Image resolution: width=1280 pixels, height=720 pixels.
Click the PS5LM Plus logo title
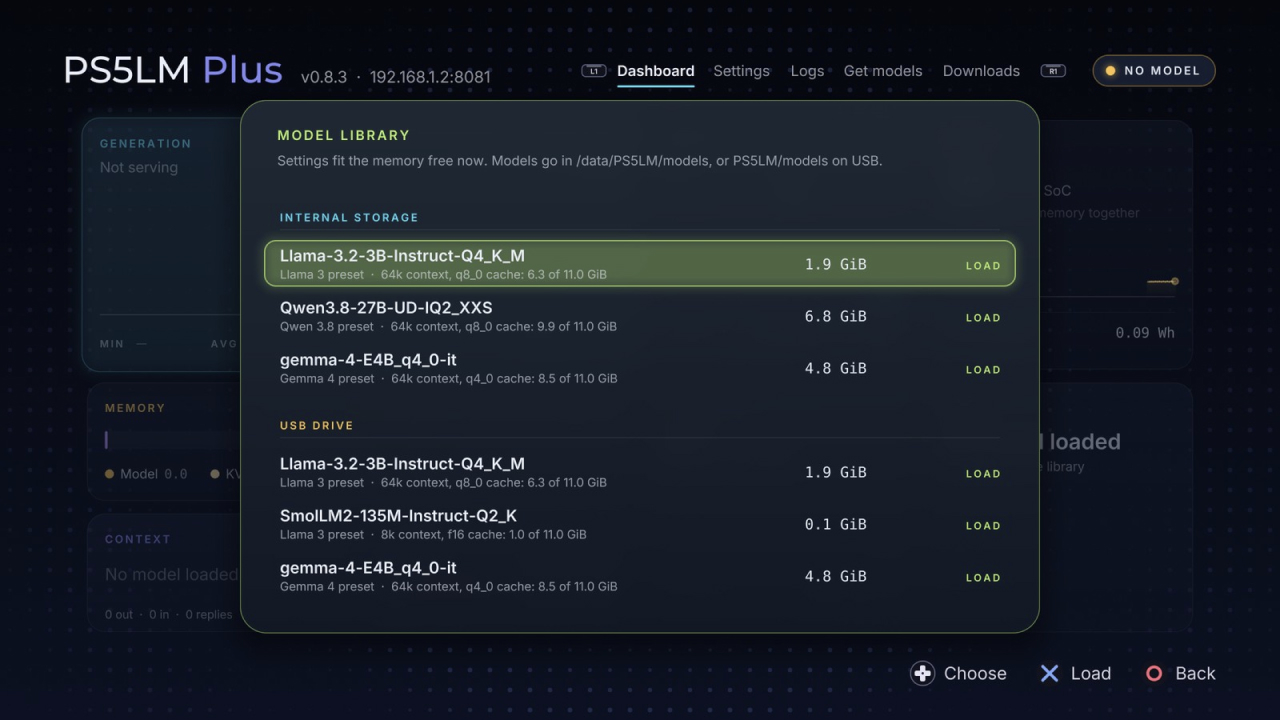173,70
